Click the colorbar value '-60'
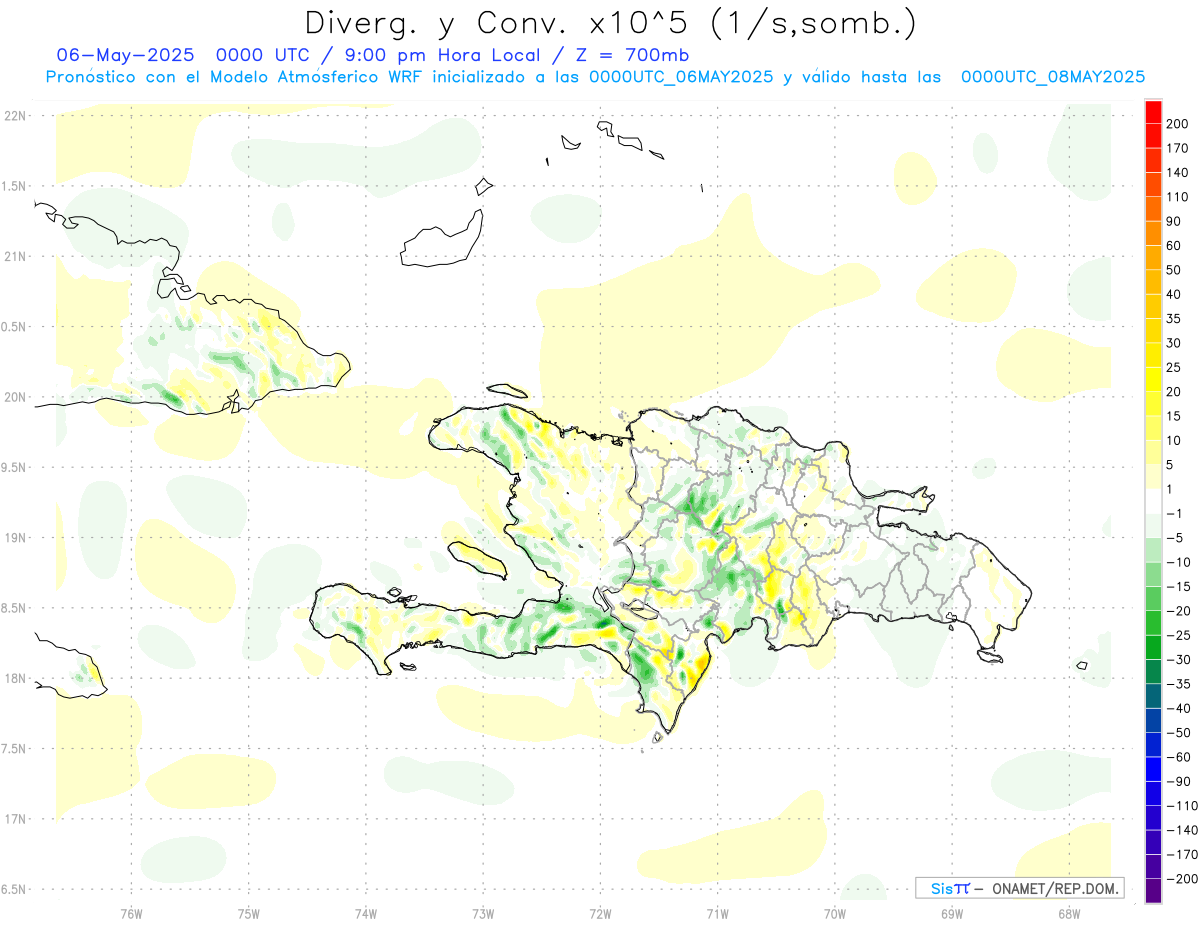Viewport: 1200px width, 927px height. coord(1177,757)
